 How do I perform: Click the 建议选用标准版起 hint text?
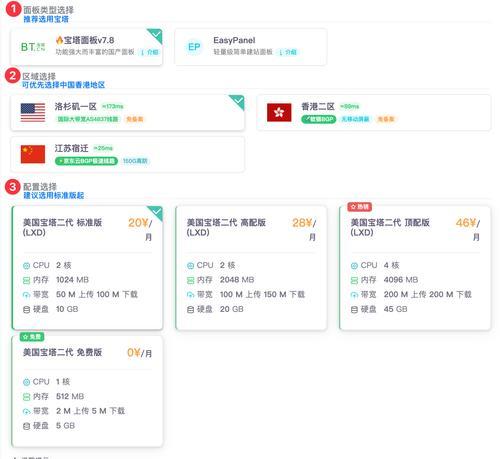tap(53, 196)
